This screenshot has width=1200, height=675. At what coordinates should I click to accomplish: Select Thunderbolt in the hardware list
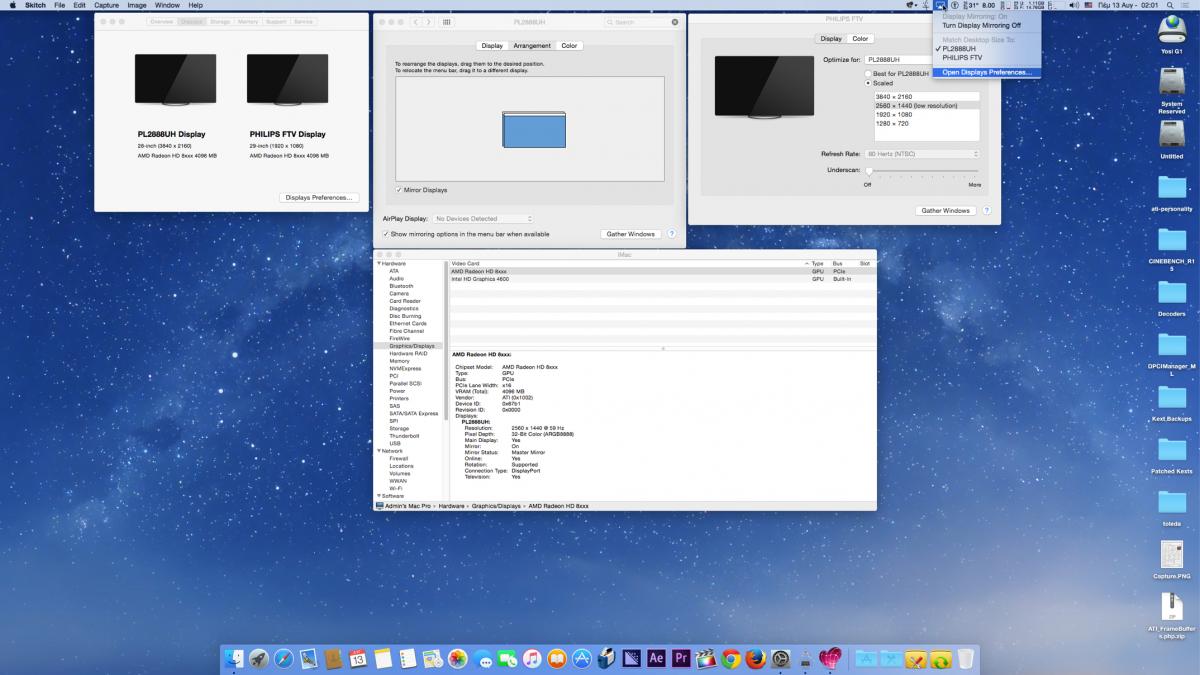pyautogui.click(x=404, y=436)
